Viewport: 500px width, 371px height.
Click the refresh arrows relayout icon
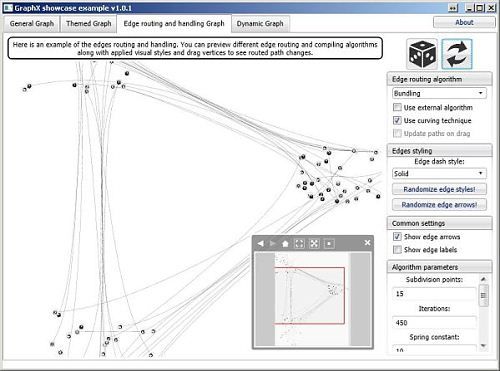[x=457, y=54]
